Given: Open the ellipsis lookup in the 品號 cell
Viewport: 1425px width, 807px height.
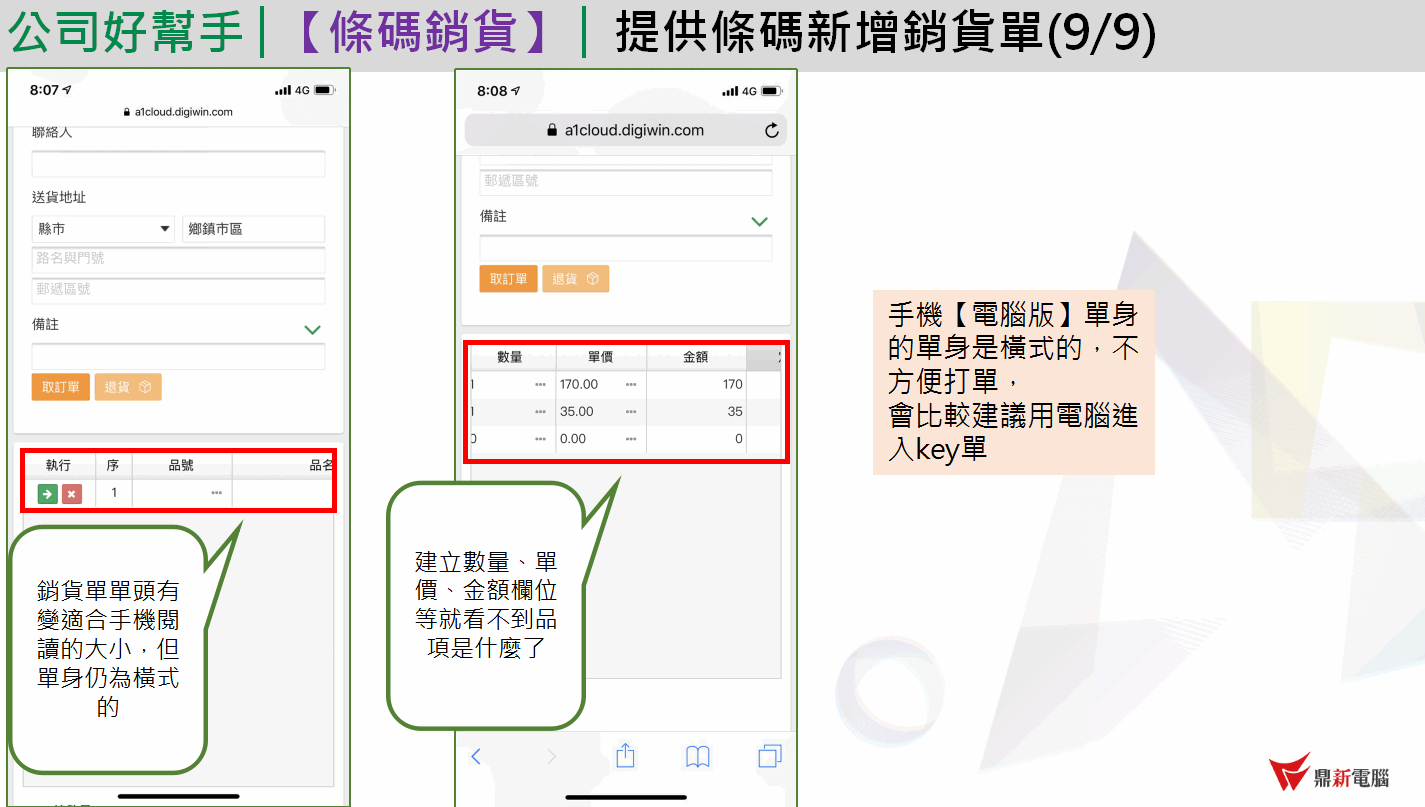Looking at the screenshot, I should (216, 493).
